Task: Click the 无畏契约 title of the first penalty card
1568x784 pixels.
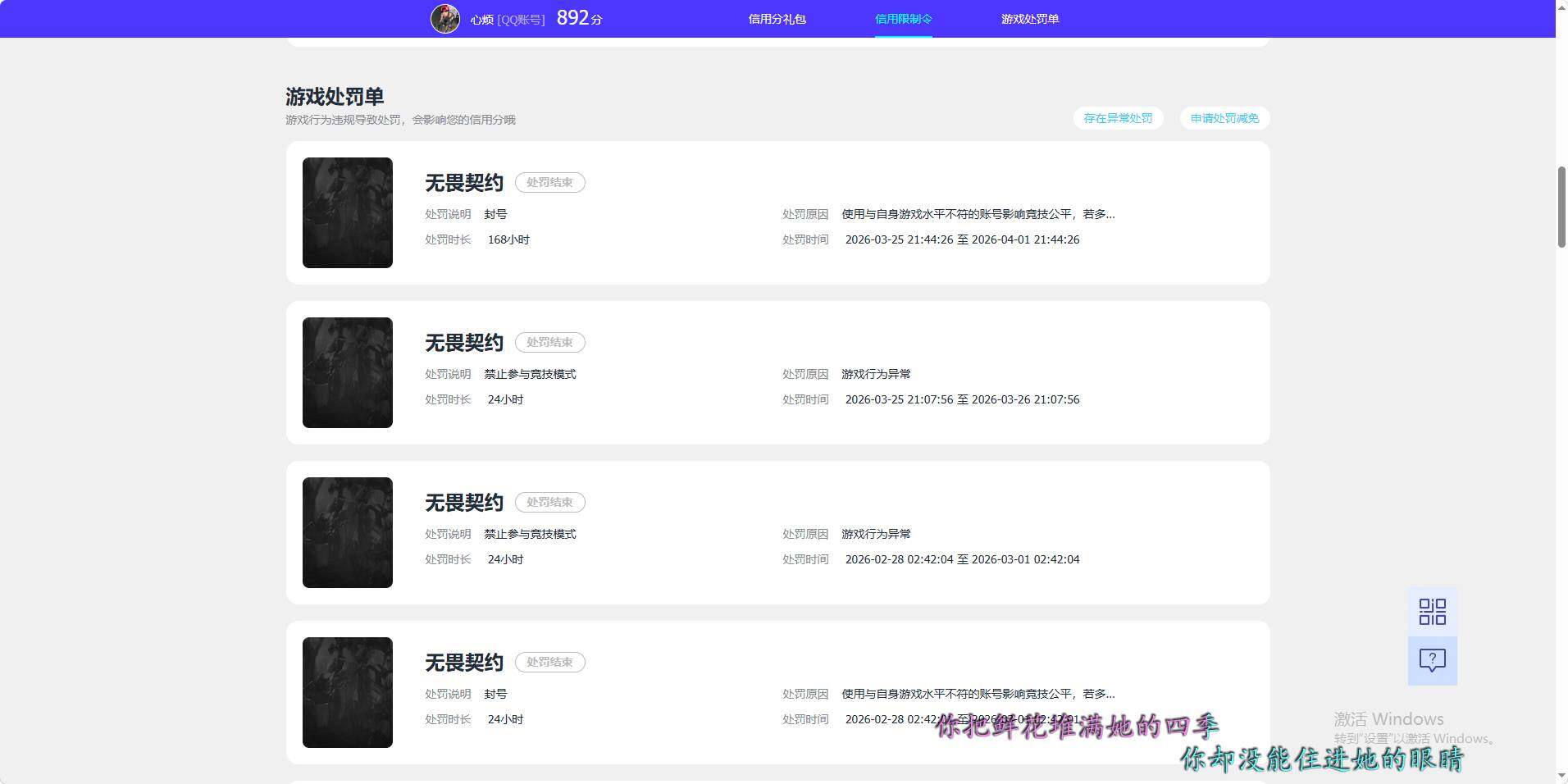Action: [x=463, y=183]
